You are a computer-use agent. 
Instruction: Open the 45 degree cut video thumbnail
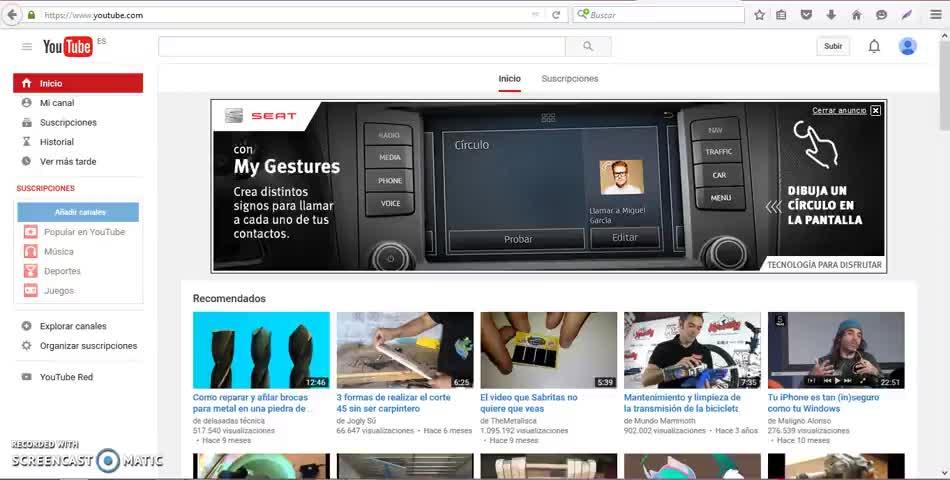[405, 350]
